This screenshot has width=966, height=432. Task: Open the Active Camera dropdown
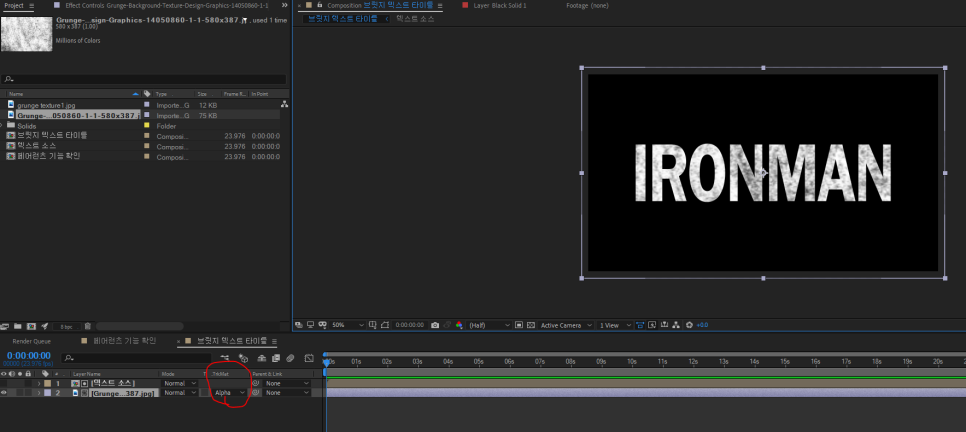coord(566,325)
